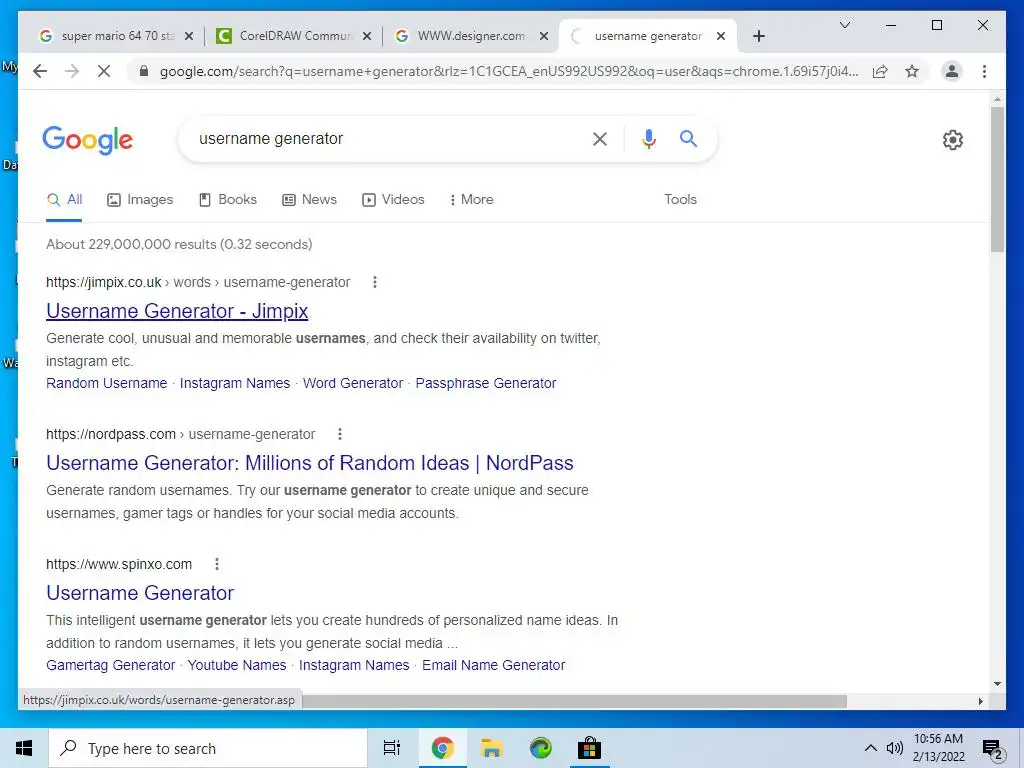Open spinxo Username Generator result title
The image size is (1024, 768).
pos(140,593)
